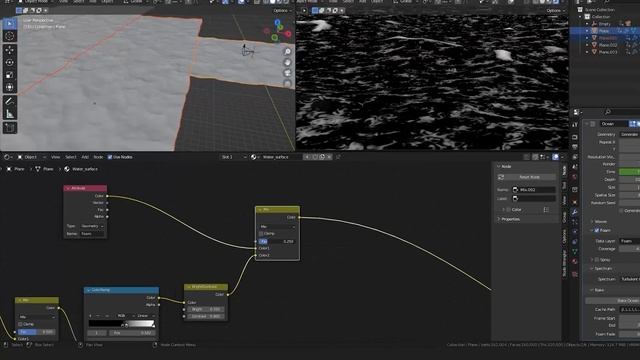
Task: Toggle Foam checkbox in Ocean modifier
Action: 597,231
